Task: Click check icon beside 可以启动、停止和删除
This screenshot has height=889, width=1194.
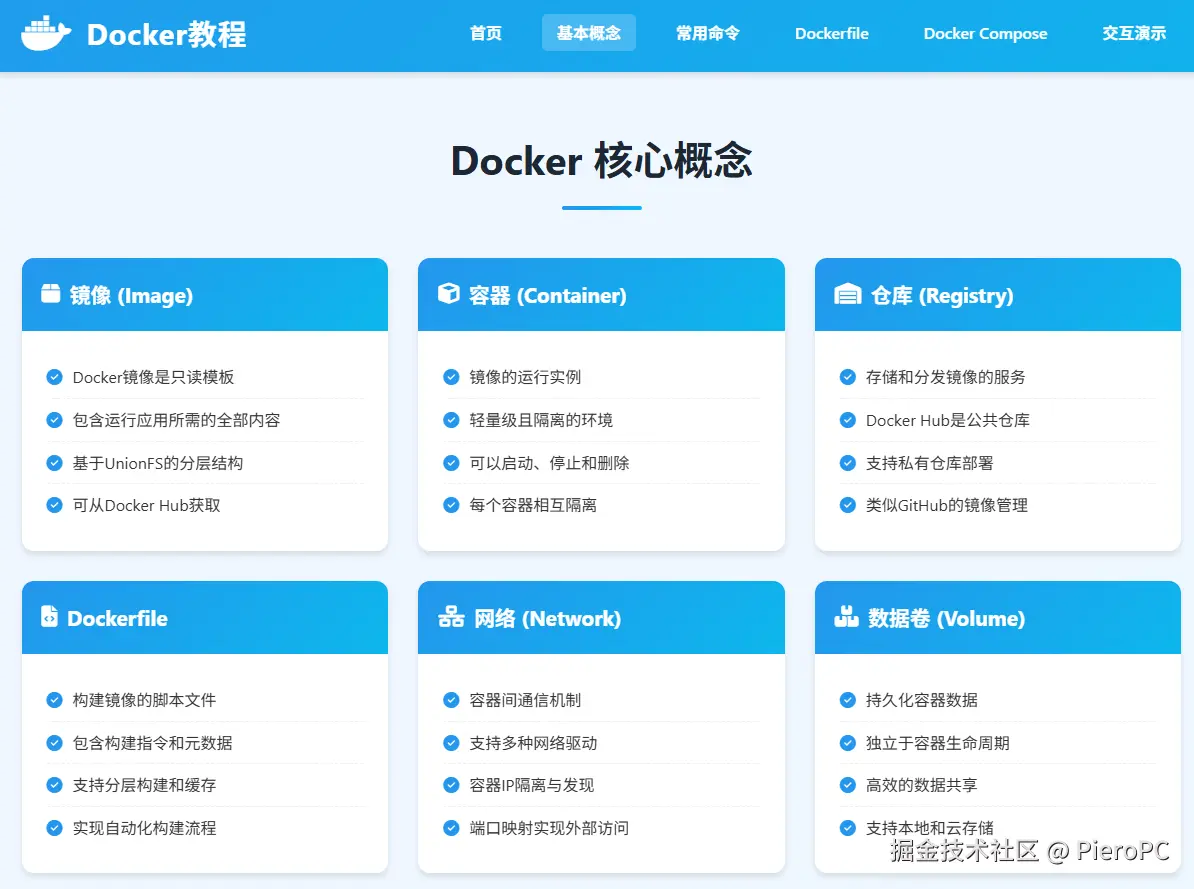Action: pyautogui.click(x=452, y=462)
